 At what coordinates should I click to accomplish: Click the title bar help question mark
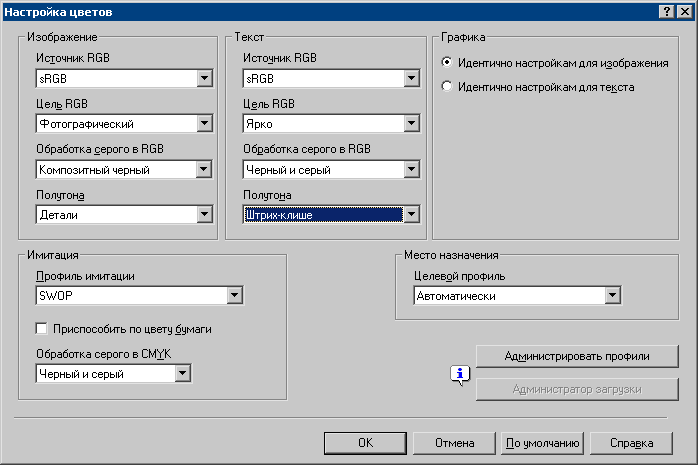pyautogui.click(x=666, y=12)
